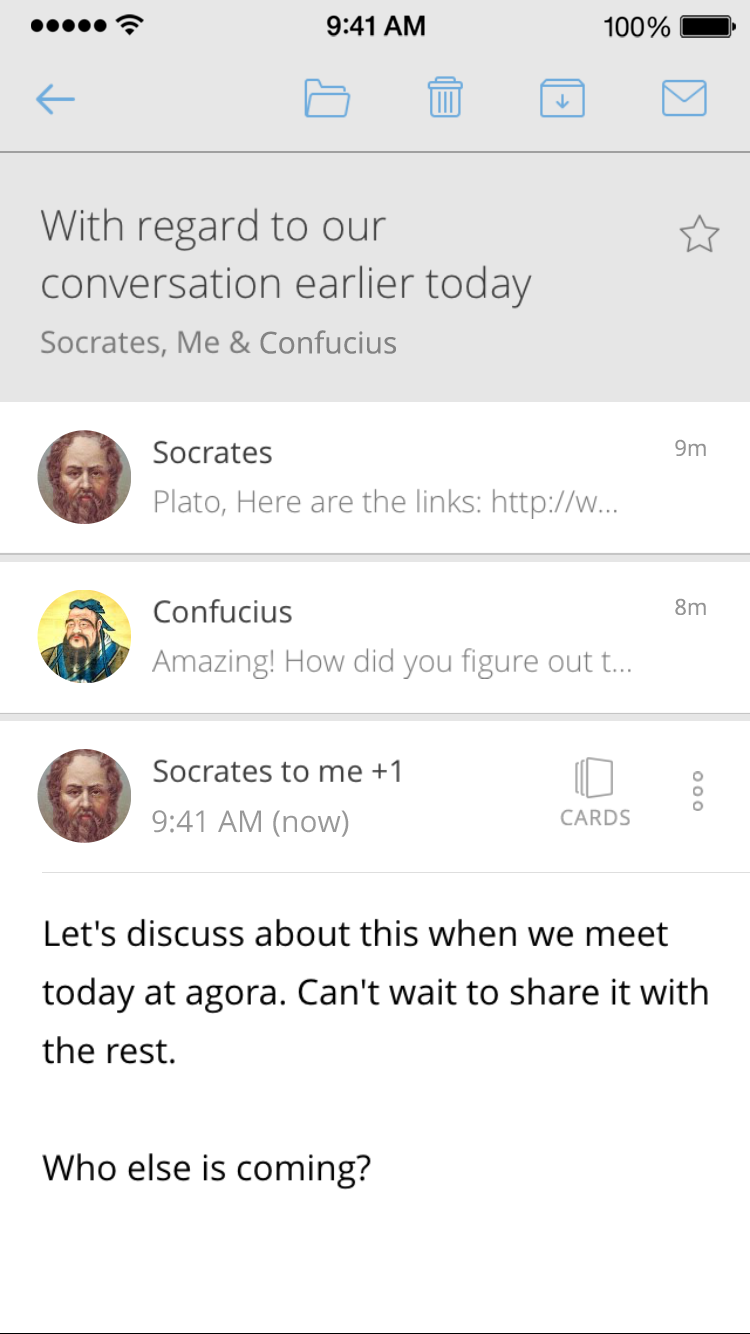Archive the thread using box arrow icon
Screen dimensions: 750x1334
pos(562,99)
